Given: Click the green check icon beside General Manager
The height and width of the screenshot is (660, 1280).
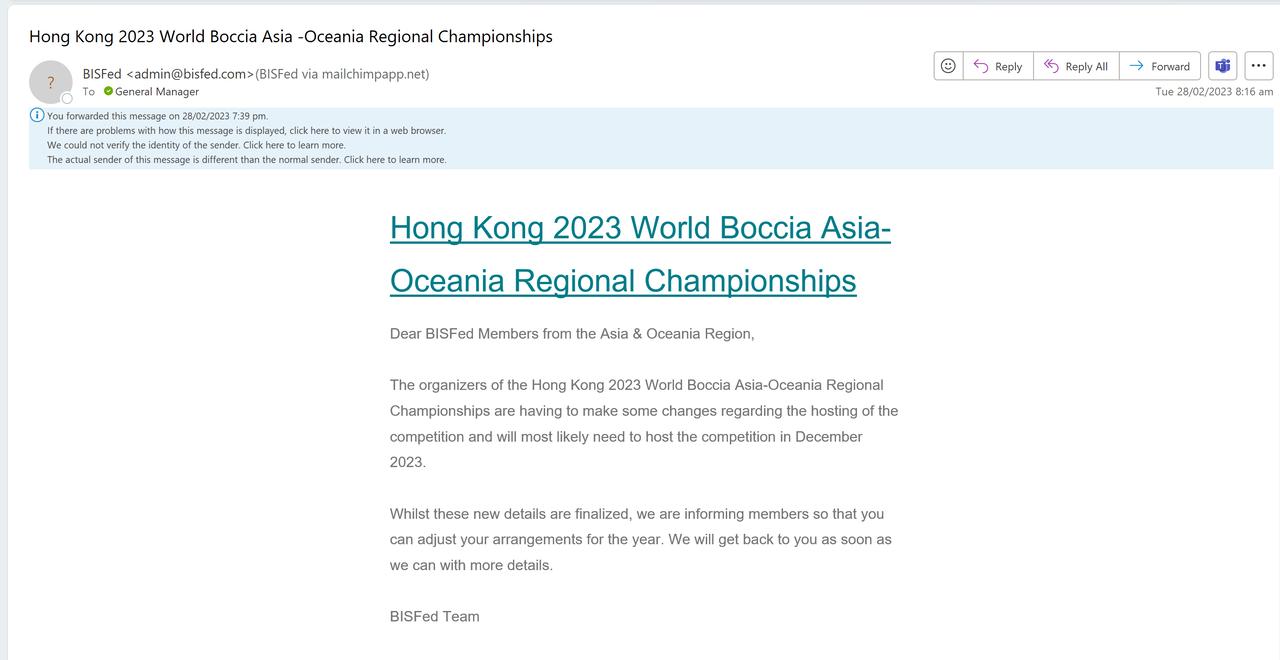Looking at the screenshot, I should point(108,91).
